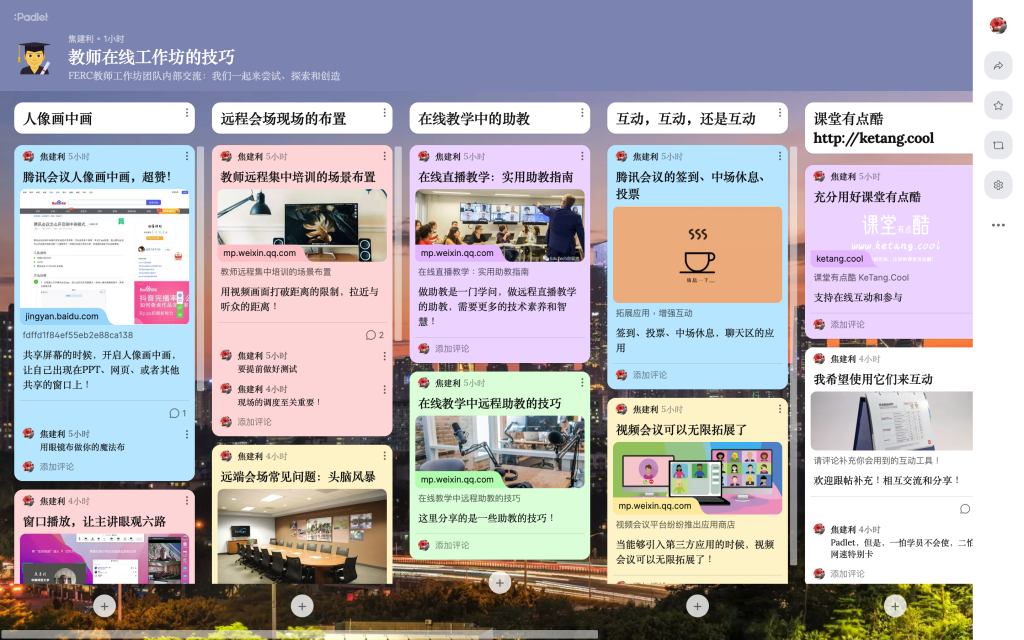Open menu for comment 现场的调度至关重要
Screen dimensions: 1024x640
[x=384, y=389]
